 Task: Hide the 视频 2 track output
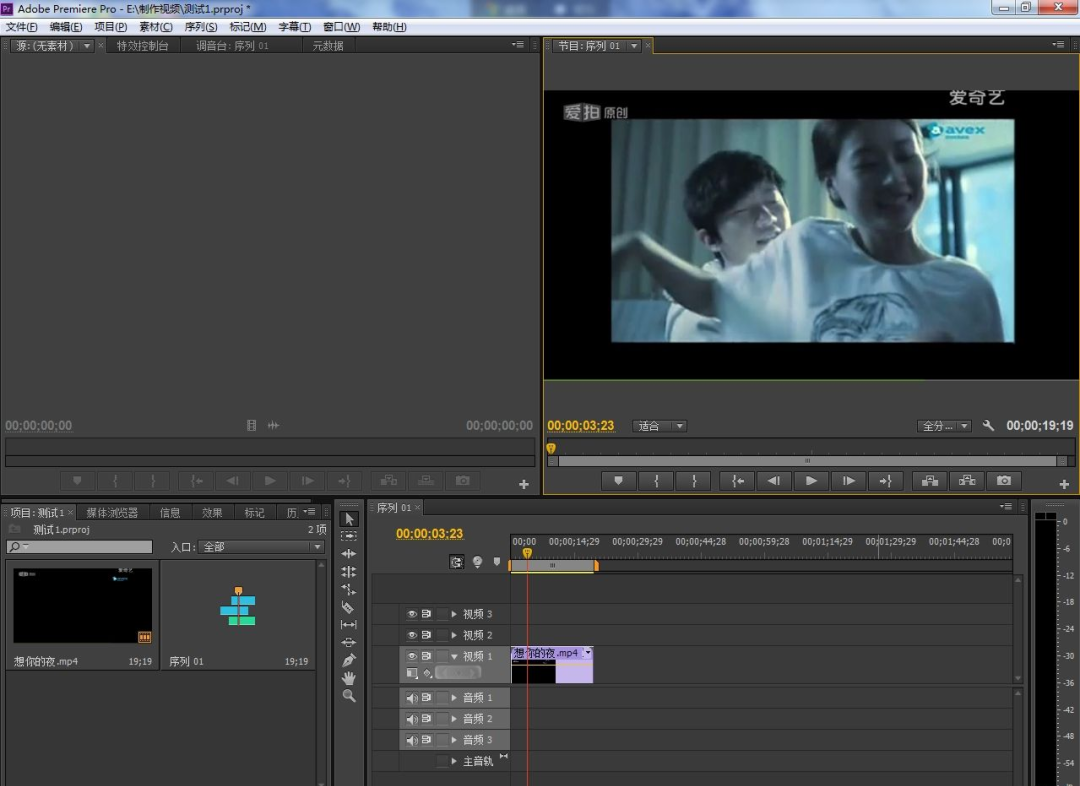click(412, 634)
